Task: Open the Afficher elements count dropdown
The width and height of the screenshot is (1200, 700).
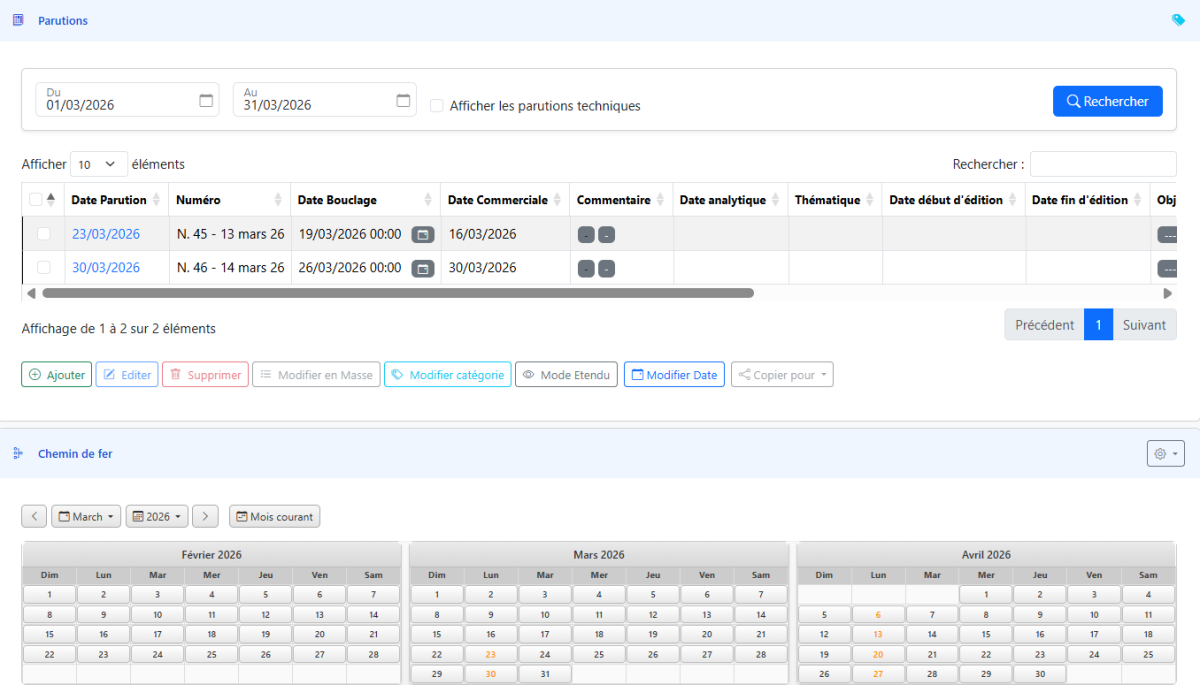Action: (x=98, y=164)
